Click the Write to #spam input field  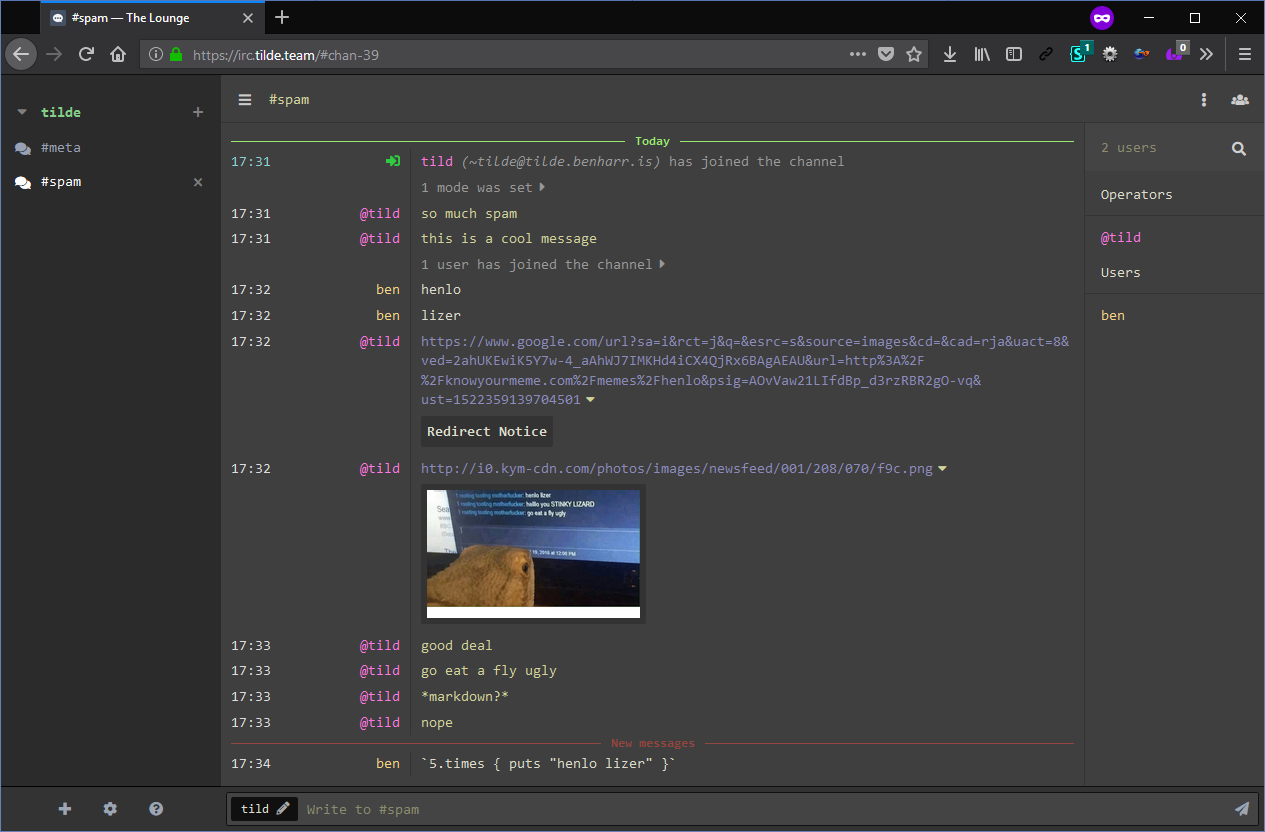[x=765, y=809]
